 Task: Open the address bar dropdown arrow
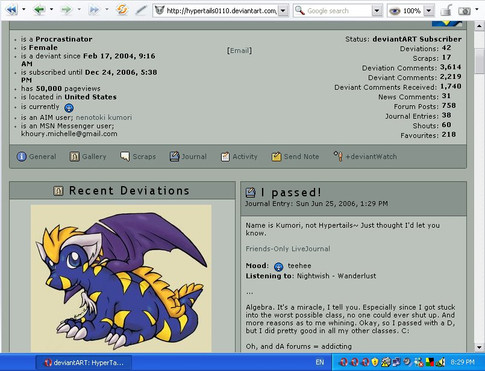tap(283, 11)
